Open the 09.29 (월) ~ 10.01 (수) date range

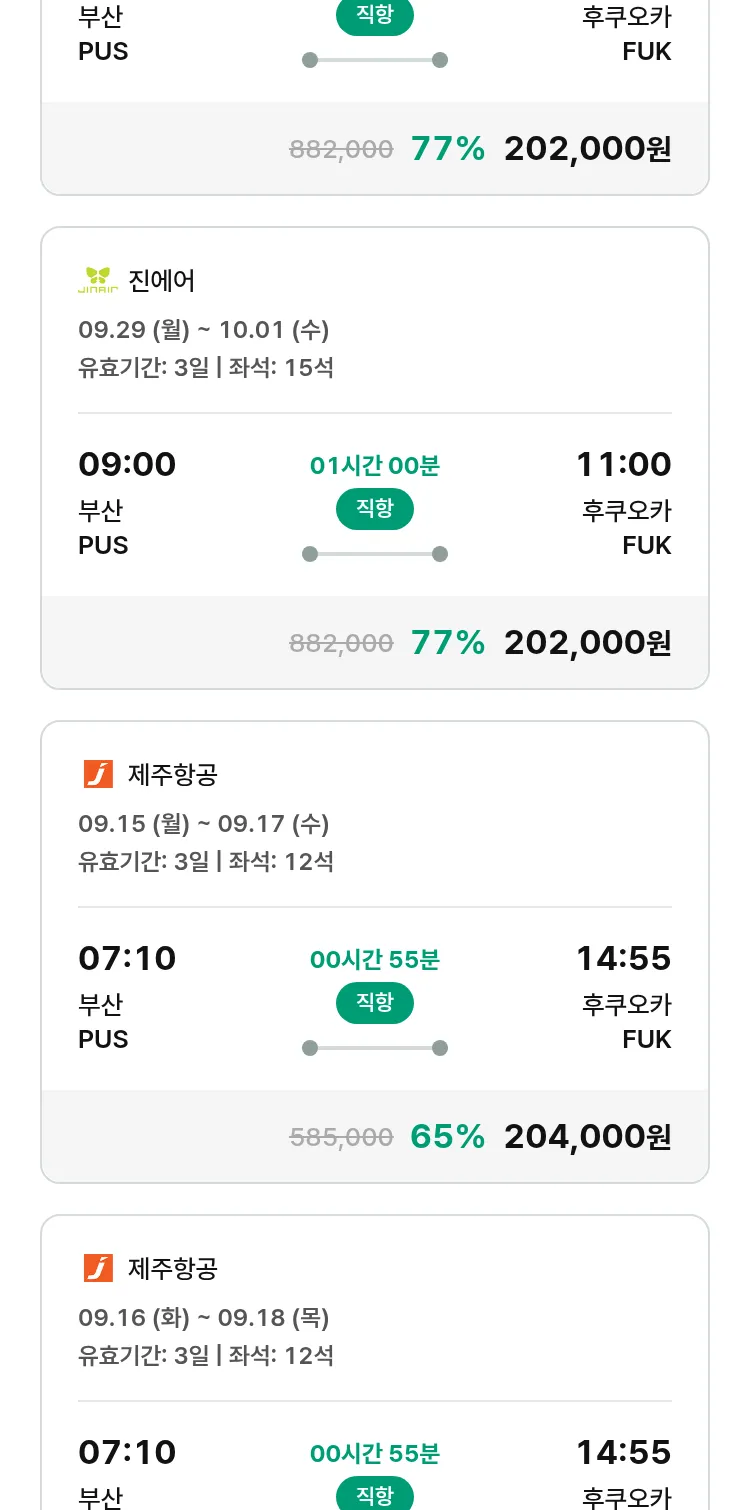pos(203,330)
